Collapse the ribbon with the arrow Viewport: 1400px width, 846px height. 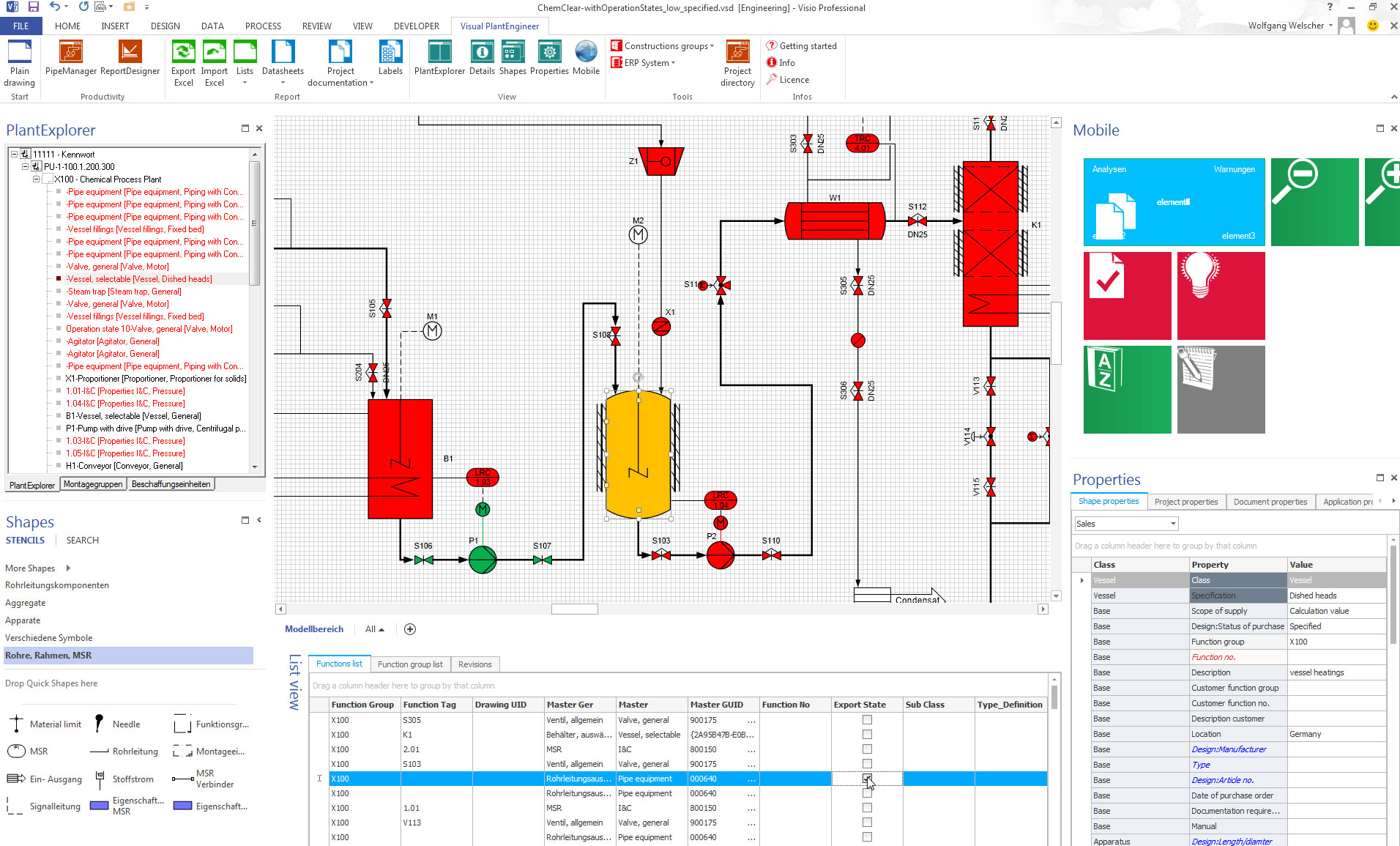click(x=1393, y=97)
